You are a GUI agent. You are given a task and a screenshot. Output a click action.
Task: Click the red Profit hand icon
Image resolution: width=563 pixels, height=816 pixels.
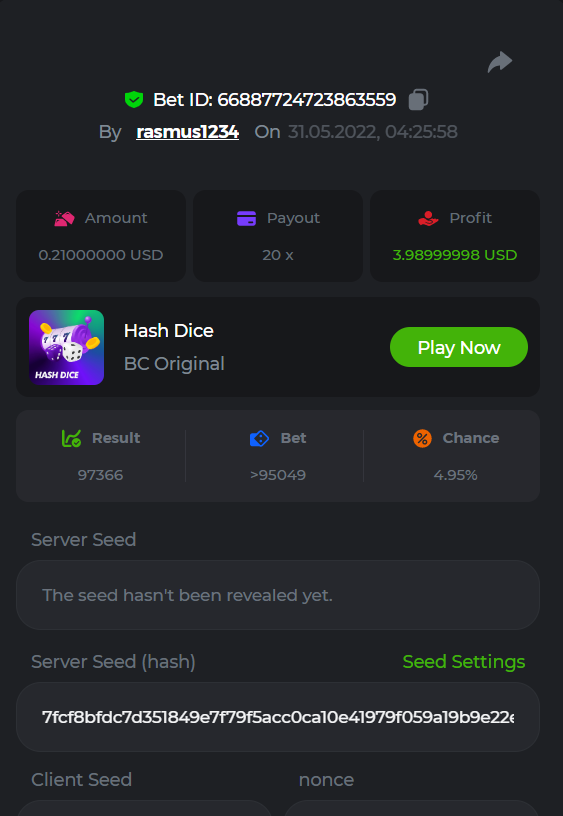click(x=428, y=218)
